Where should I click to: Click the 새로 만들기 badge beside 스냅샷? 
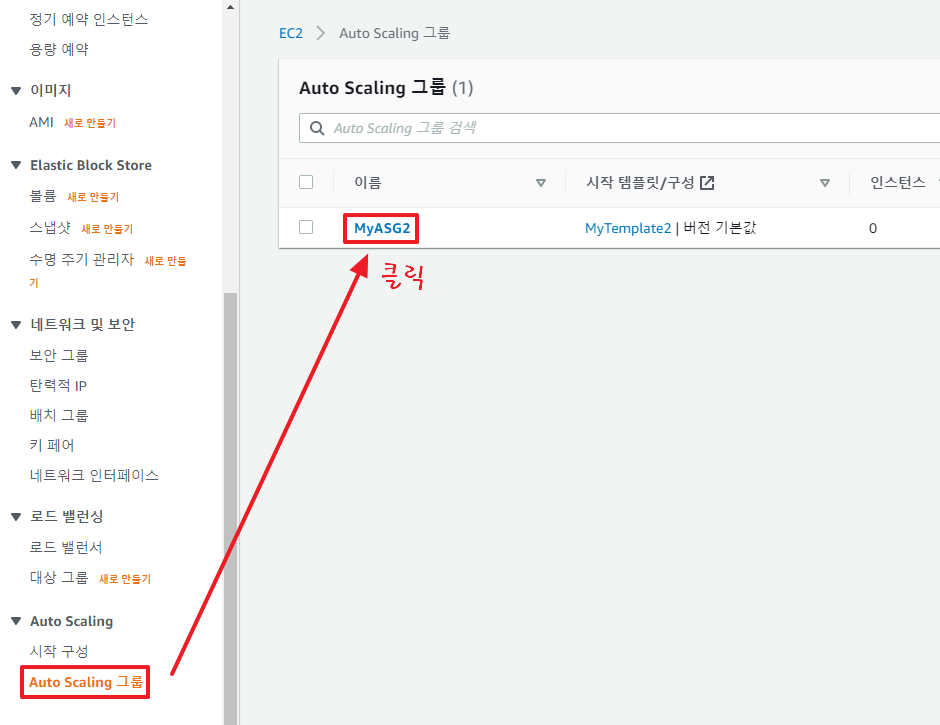coord(107,228)
